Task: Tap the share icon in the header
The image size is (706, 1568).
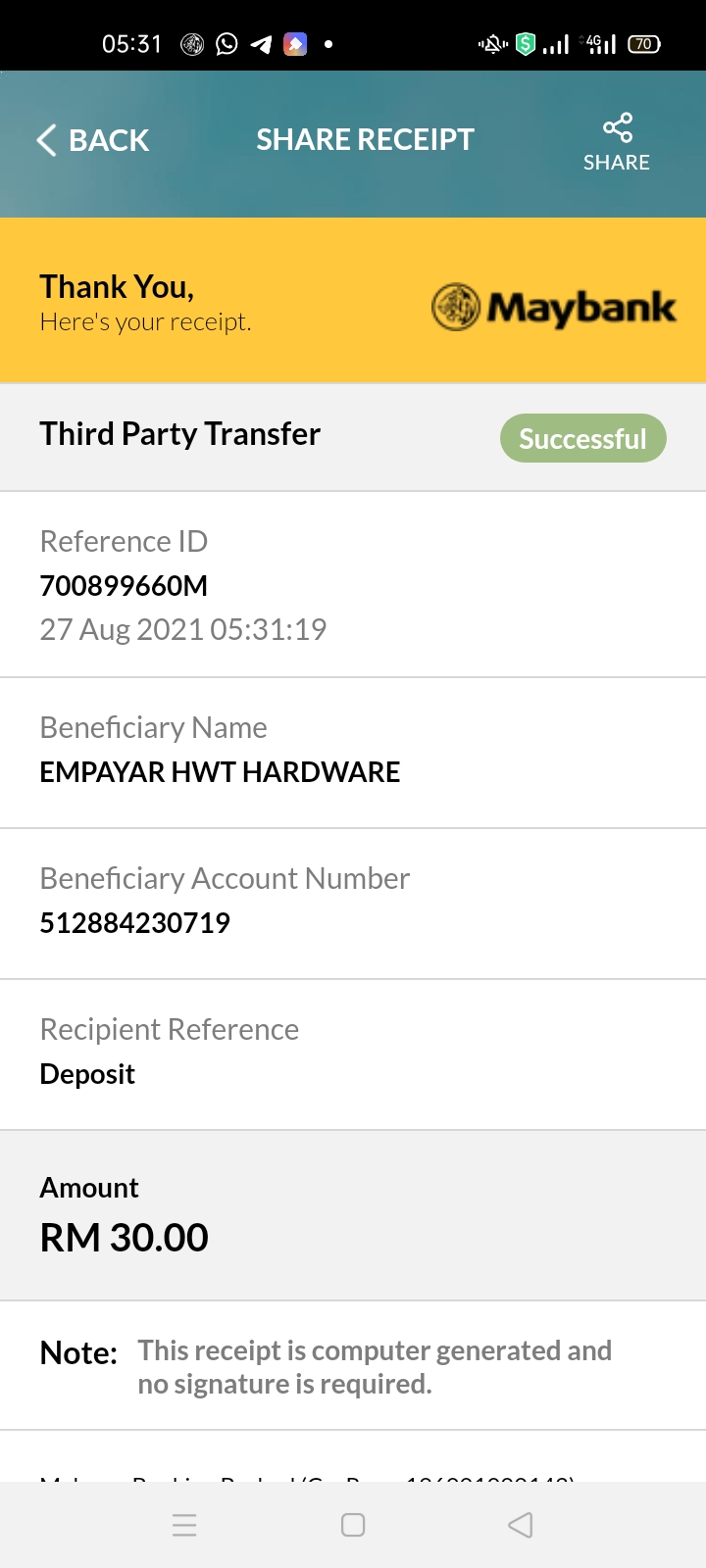Action: tap(617, 127)
